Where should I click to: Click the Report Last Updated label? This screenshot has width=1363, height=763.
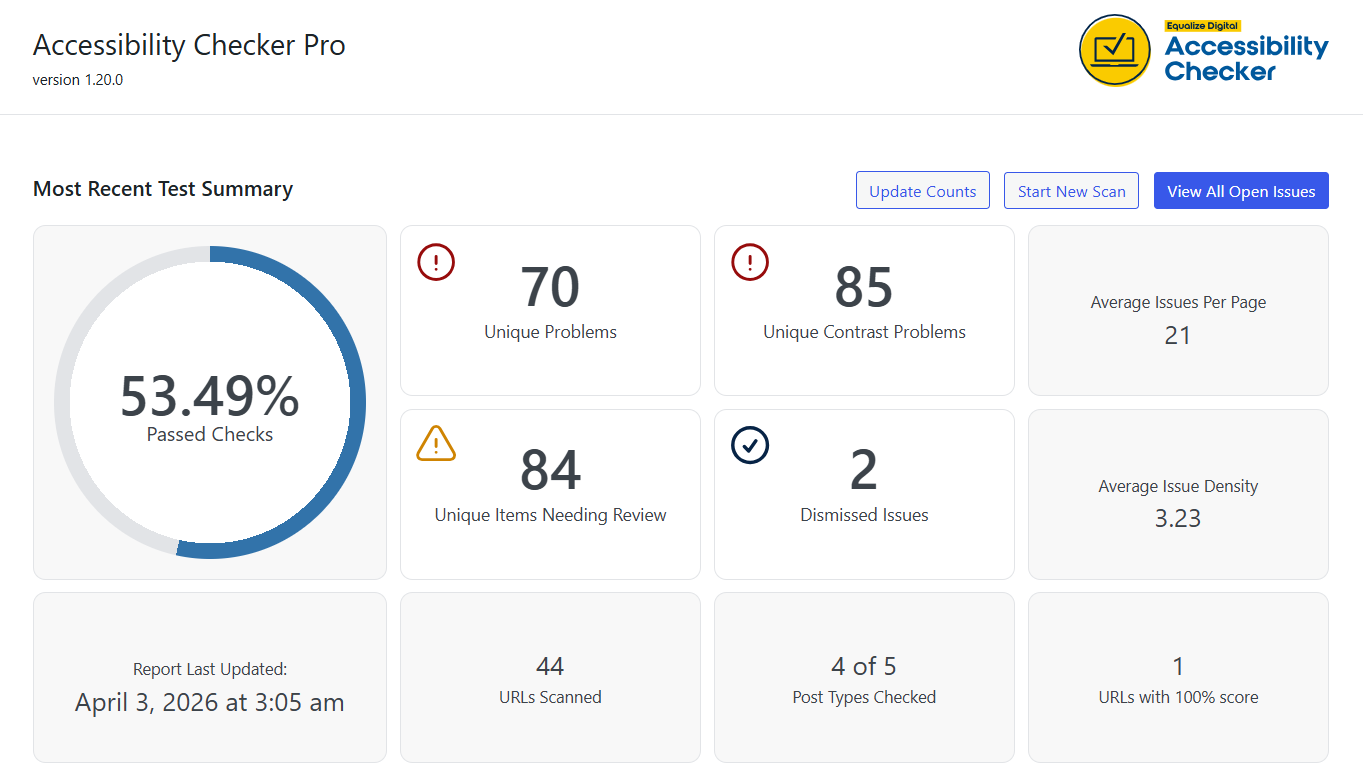[210, 669]
